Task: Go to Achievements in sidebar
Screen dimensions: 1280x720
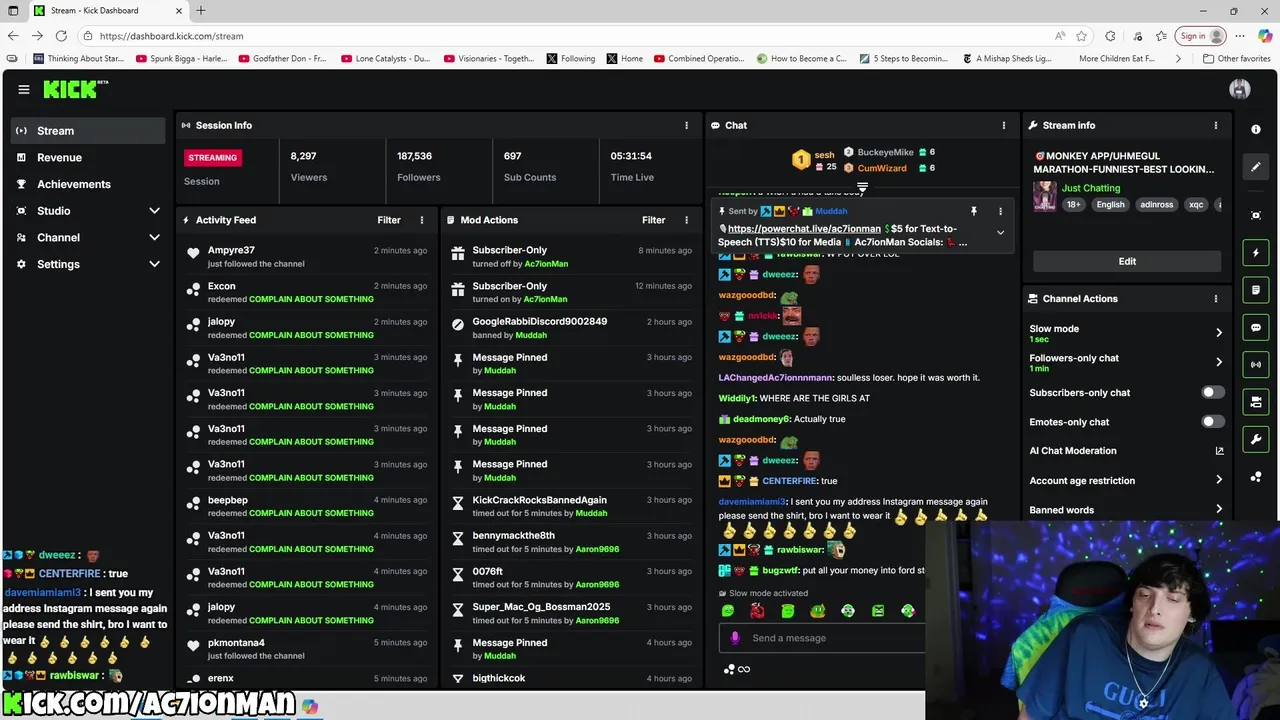Action: [88, 184]
